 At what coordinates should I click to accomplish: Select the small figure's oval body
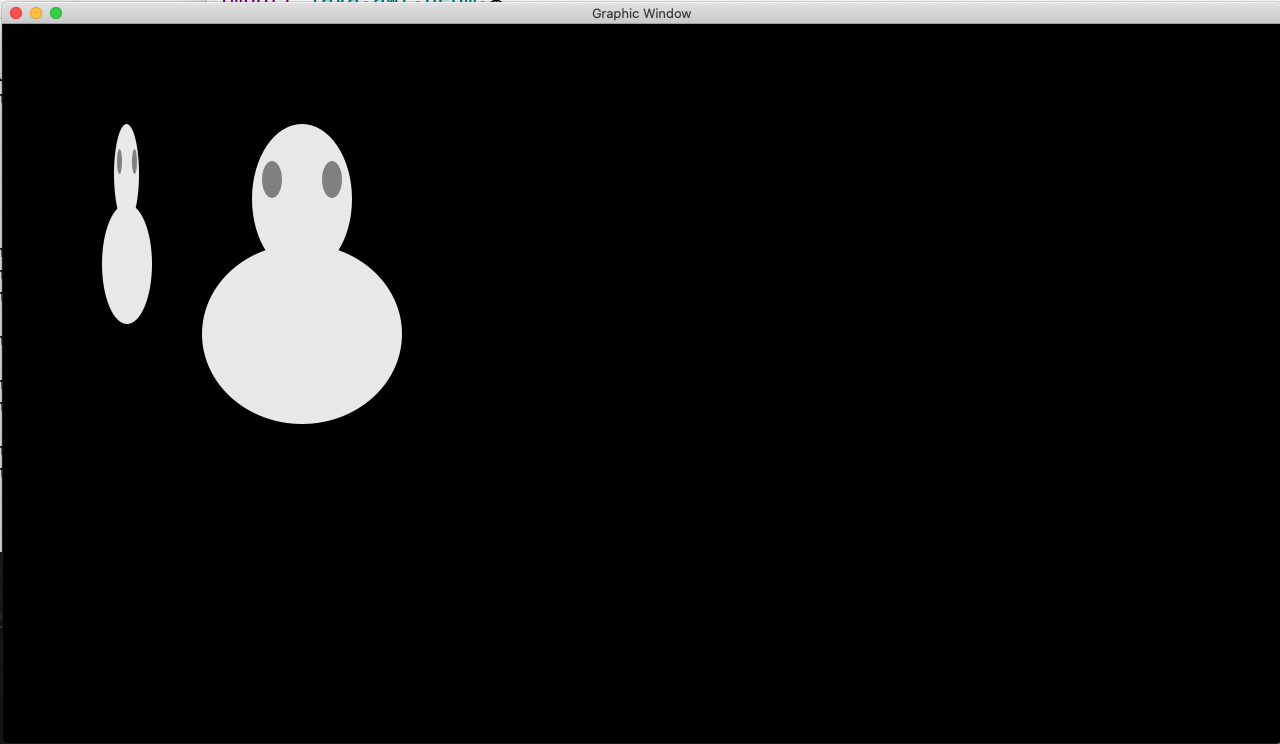[127, 268]
